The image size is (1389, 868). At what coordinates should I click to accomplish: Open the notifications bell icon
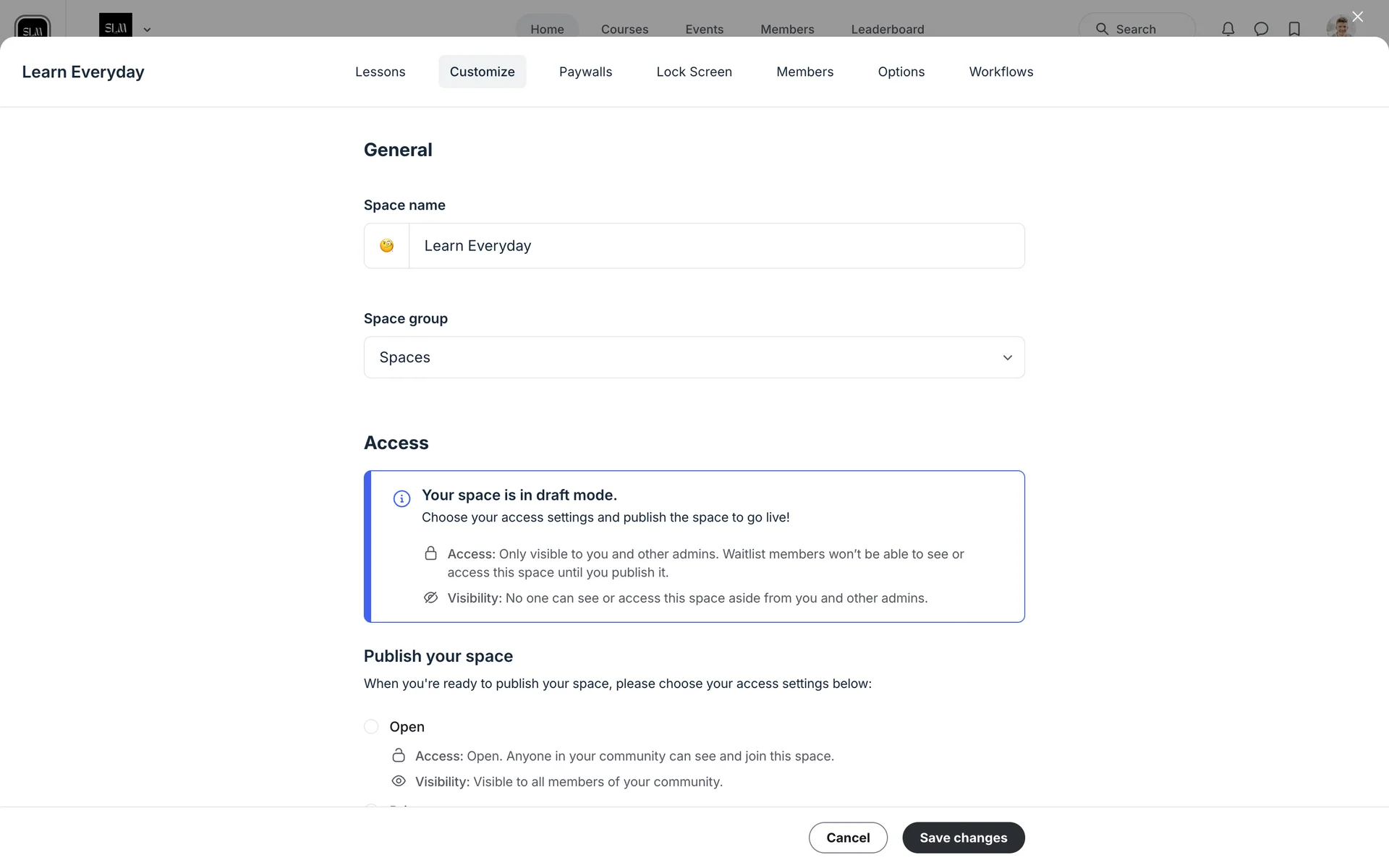(1228, 29)
